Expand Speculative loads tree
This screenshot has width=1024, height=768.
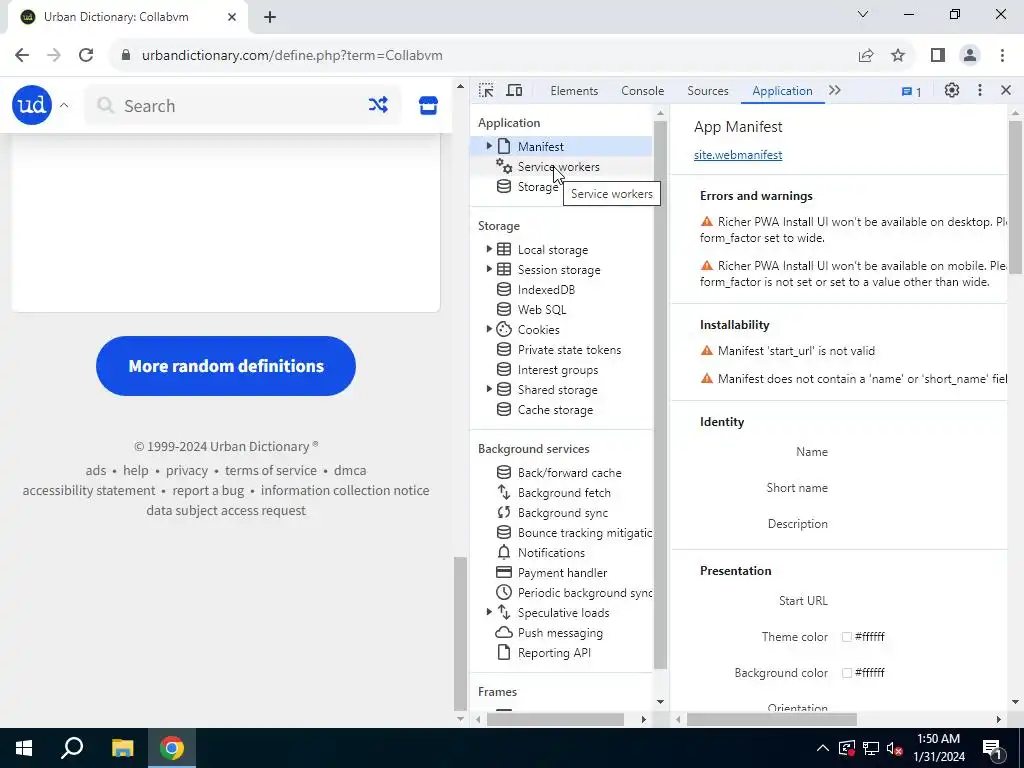coord(488,613)
